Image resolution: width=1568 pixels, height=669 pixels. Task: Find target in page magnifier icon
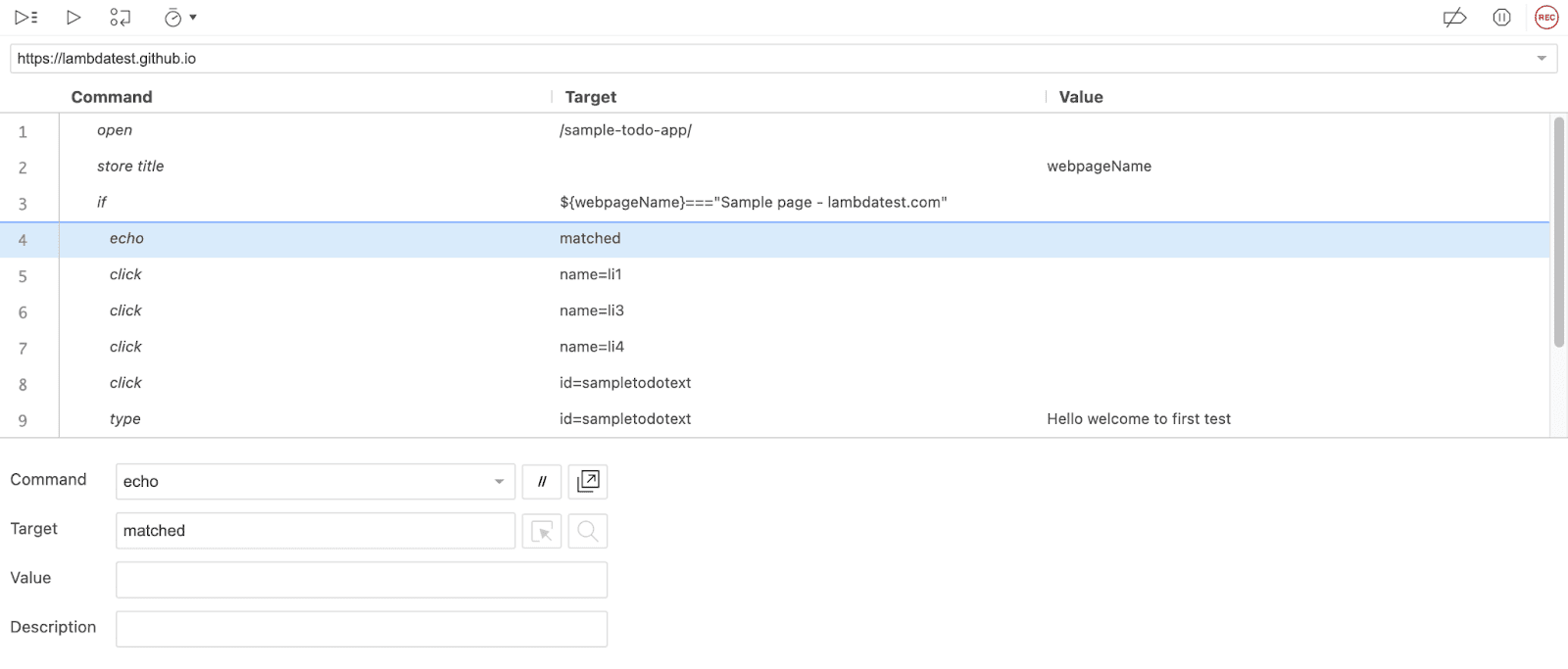tap(588, 531)
